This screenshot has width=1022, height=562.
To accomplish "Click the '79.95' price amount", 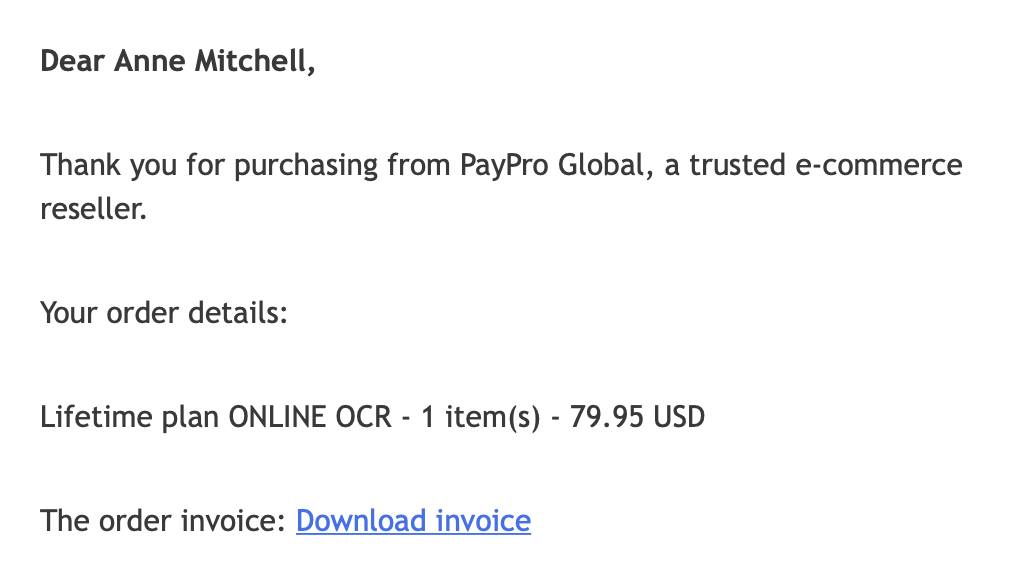I will tap(607, 417).
